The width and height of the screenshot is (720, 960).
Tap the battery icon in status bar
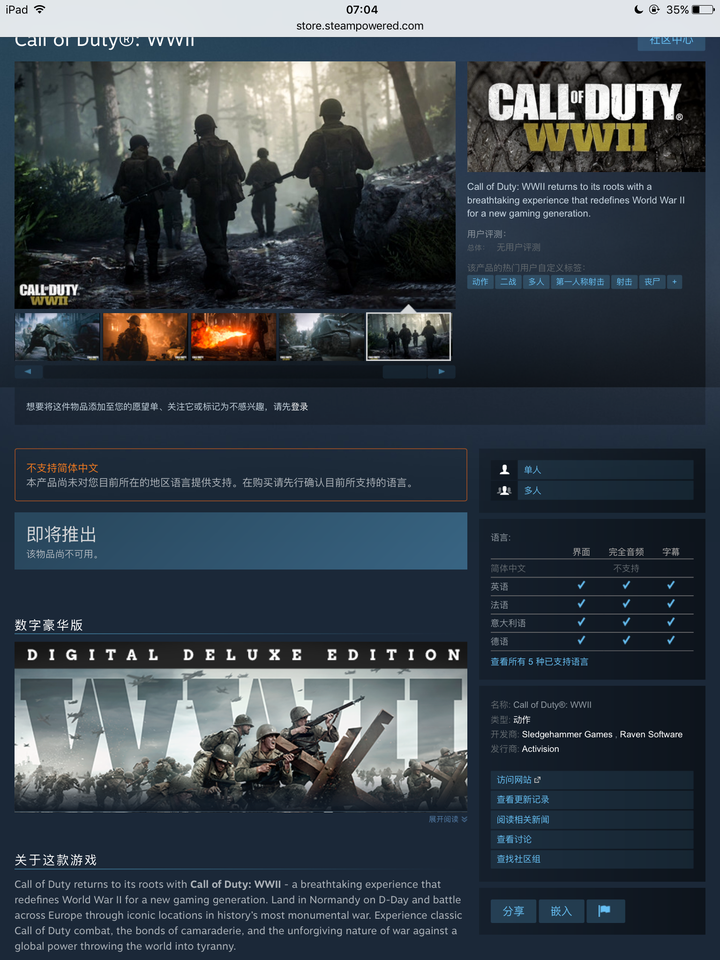703,9
